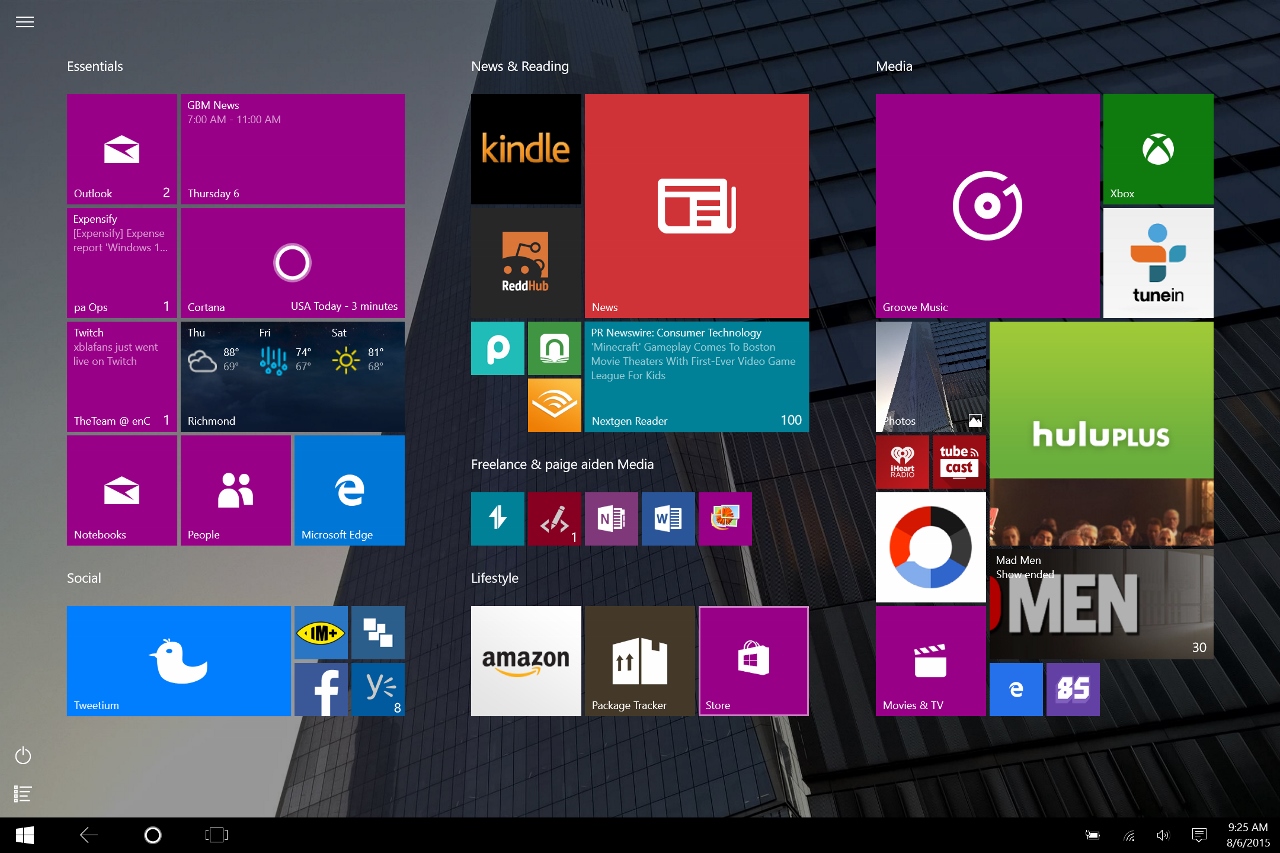Image resolution: width=1280 pixels, height=853 pixels.
Task: Open the Groove Music tile
Action: (x=988, y=206)
